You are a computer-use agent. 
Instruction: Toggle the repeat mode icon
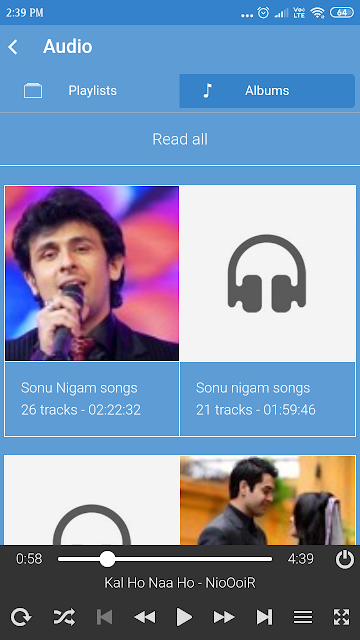[20, 617]
